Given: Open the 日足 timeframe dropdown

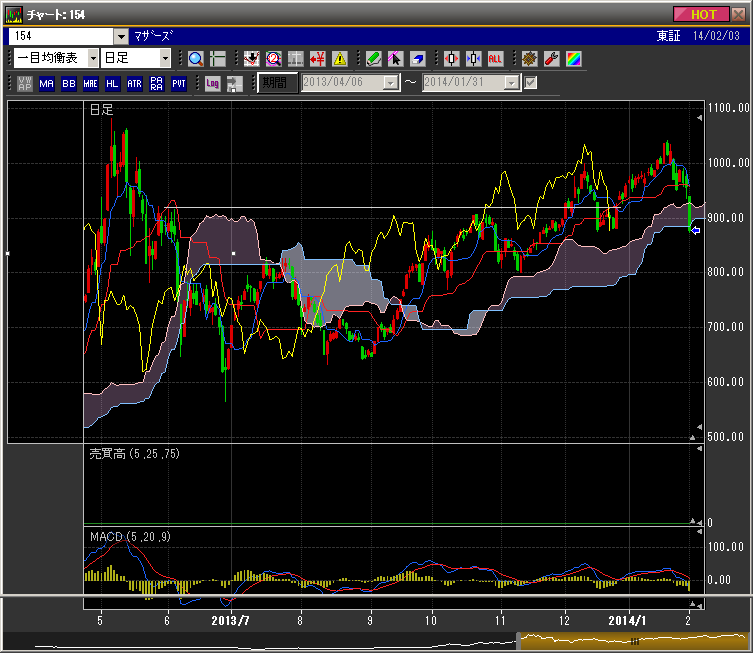Looking at the screenshot, I should (165, 59).
